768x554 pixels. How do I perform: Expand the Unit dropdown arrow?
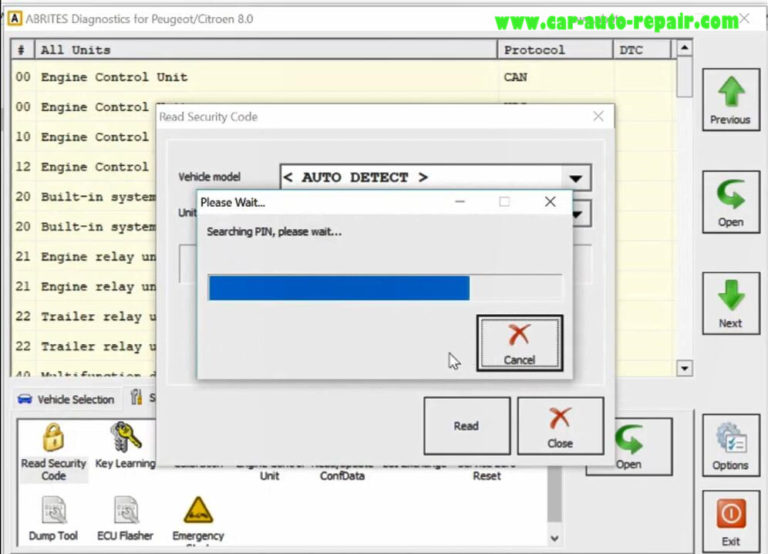click(x=578, y=214)
